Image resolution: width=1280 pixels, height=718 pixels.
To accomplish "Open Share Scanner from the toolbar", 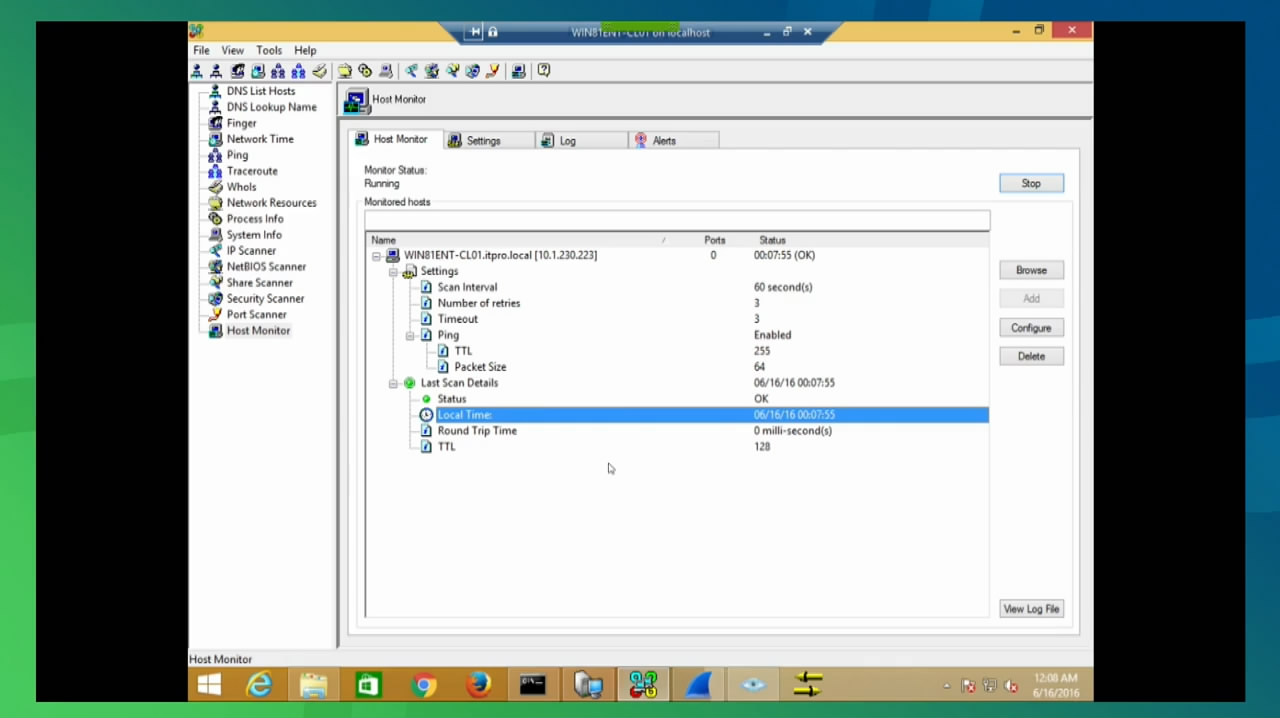I will click(x=453, y=71).
